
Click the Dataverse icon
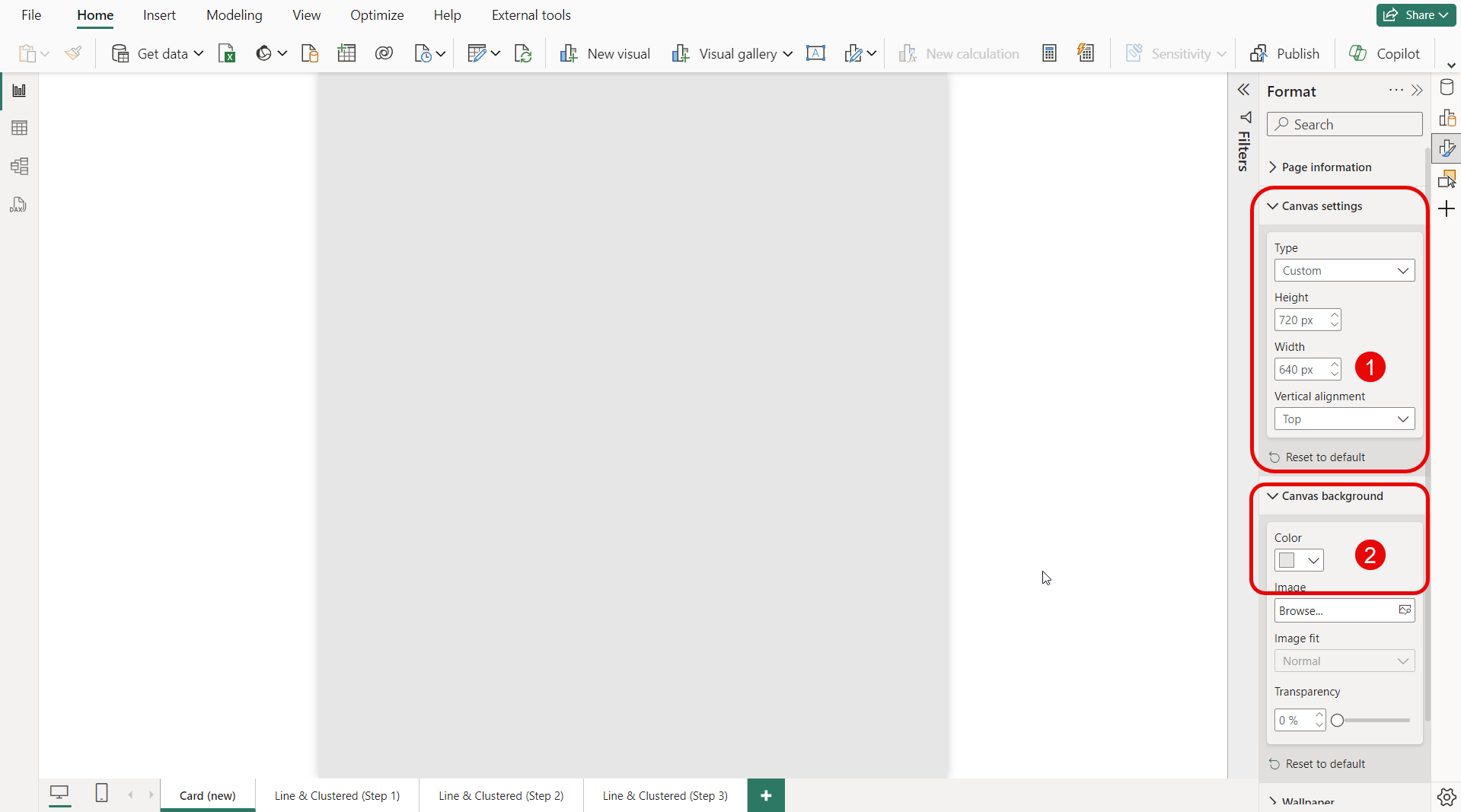coord(384,53)
